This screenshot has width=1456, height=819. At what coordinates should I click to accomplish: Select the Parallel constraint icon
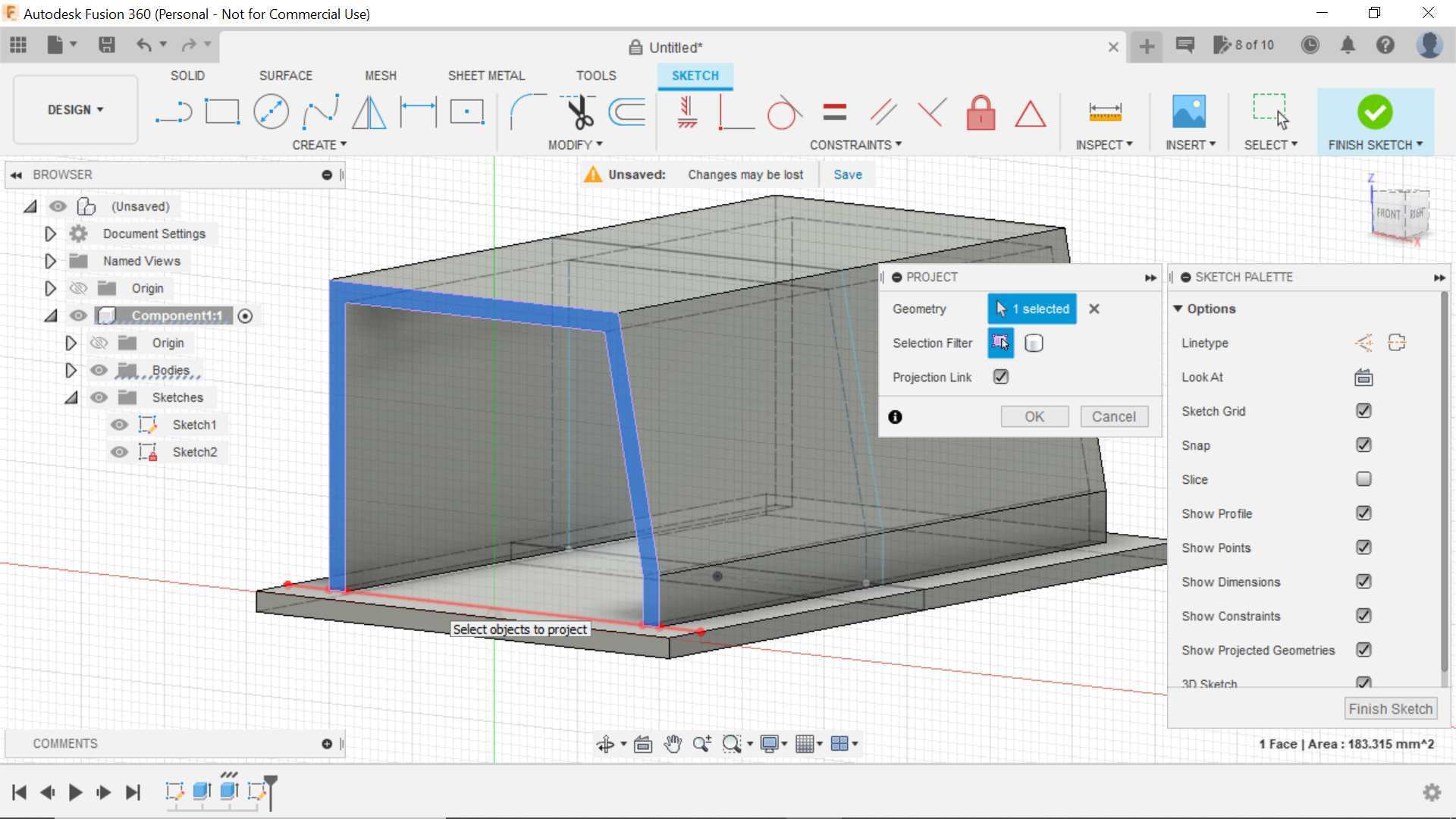pyautogui.click(x=883, y=111)
